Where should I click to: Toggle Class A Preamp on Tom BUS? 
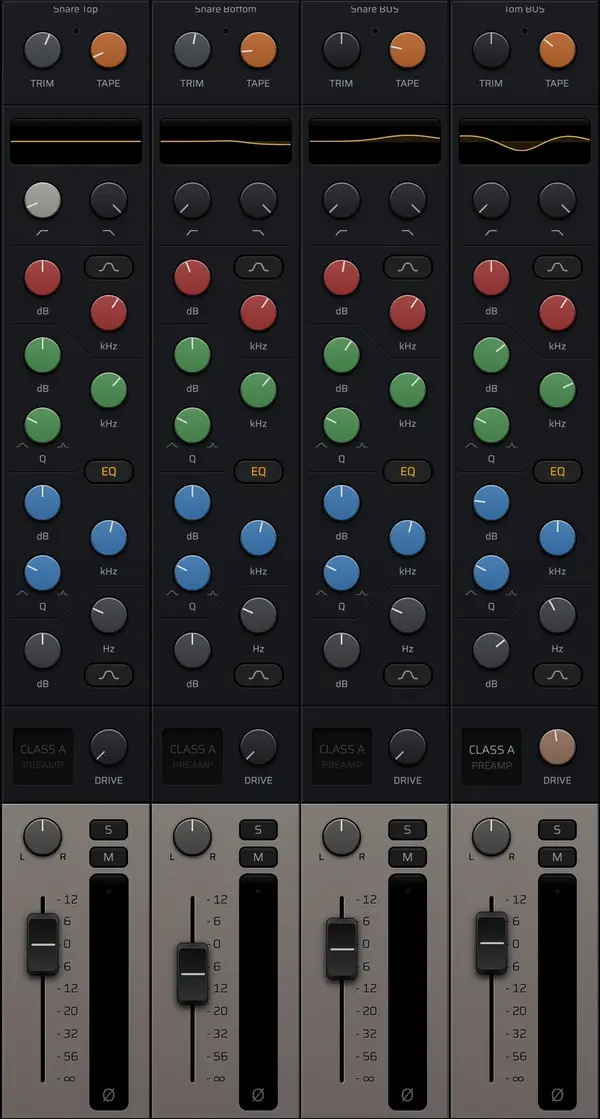[x=492, y=756]
